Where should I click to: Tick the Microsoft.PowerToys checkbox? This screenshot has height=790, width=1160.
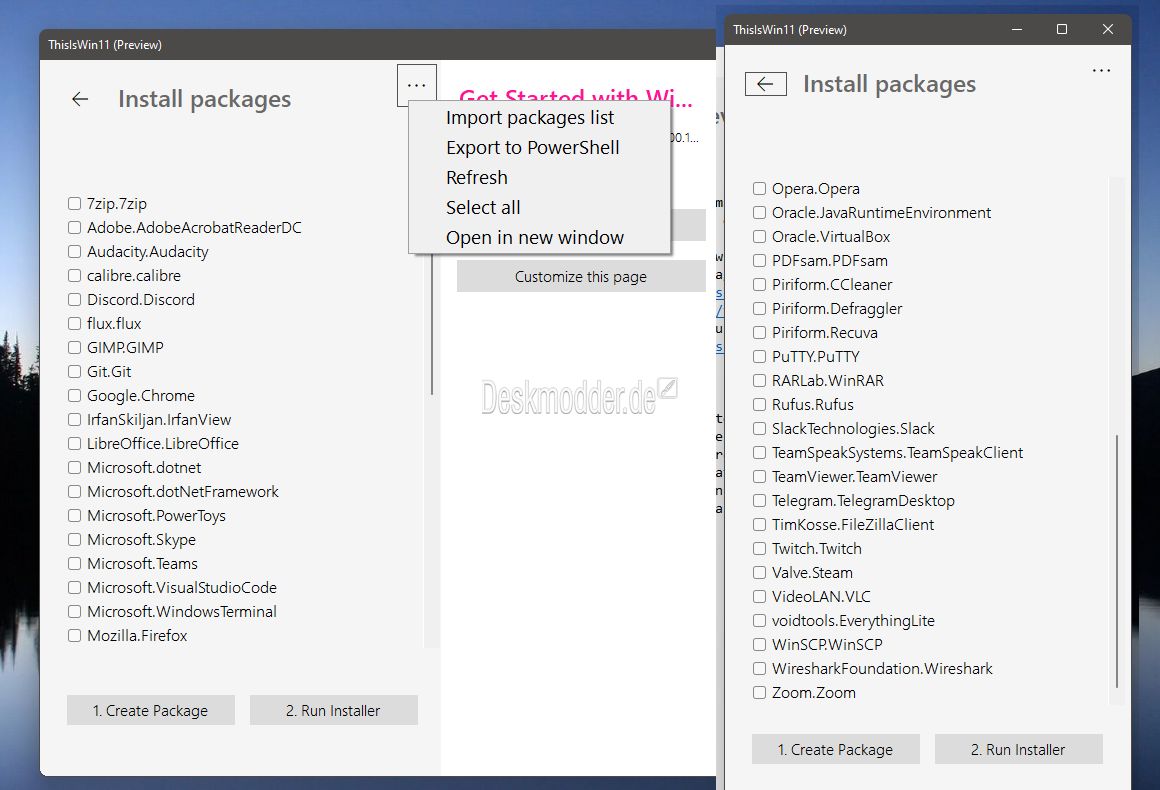(x=74, y=516)
